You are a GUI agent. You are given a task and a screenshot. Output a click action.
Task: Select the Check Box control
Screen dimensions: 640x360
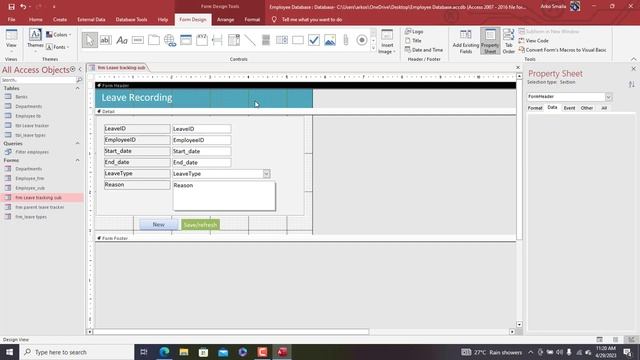[x=314, y=40]
